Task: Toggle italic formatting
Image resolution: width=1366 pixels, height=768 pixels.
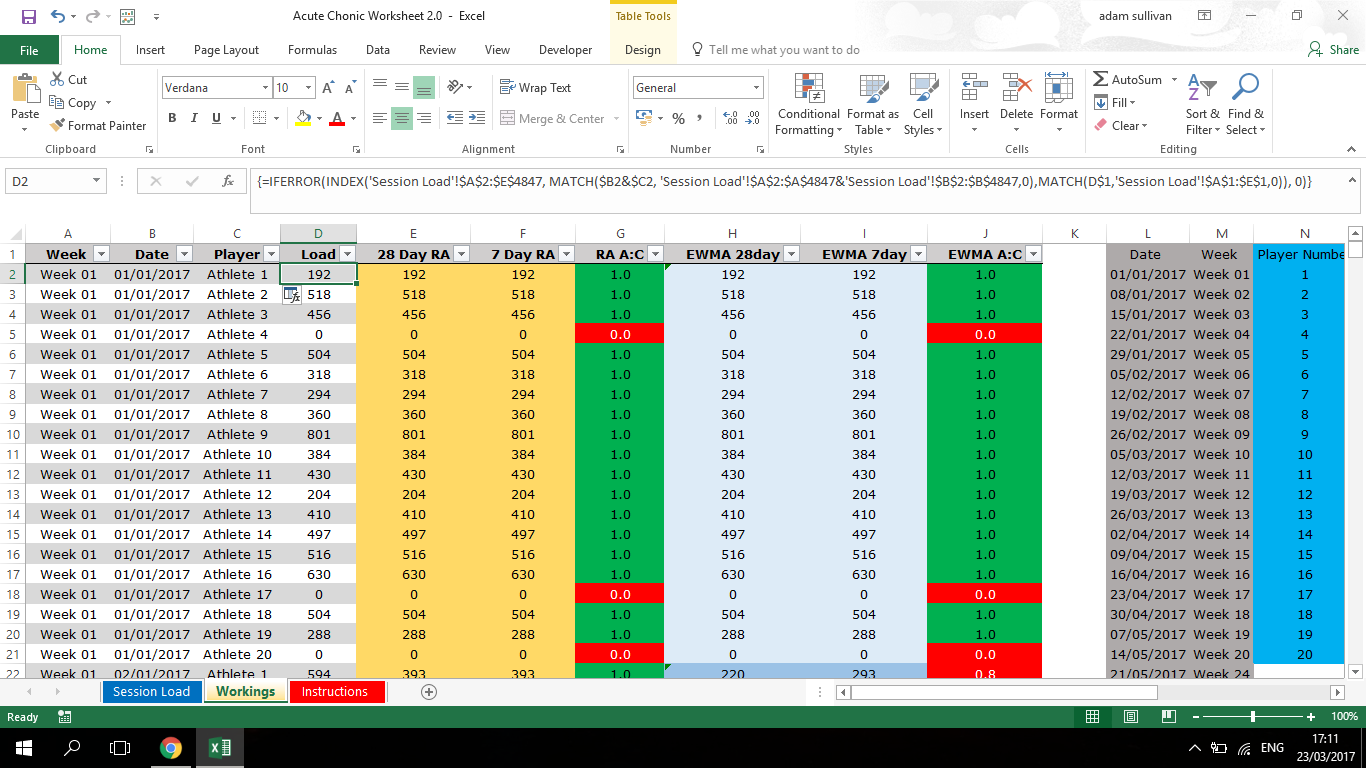Action: [194, 118]
